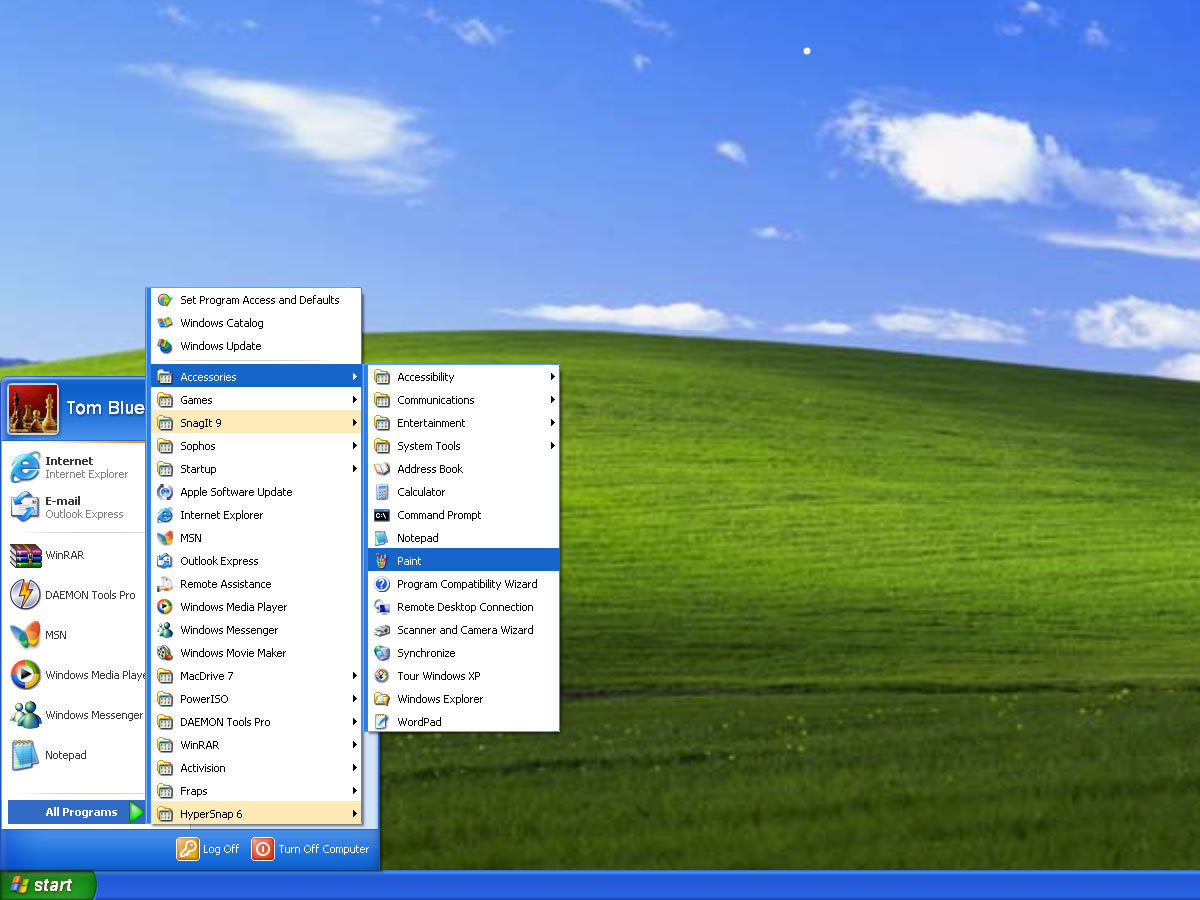Click the Outlook Express programs-list icon
Image resolution: width=1200 pixels, height=900 pixels.
pos(165,561)
